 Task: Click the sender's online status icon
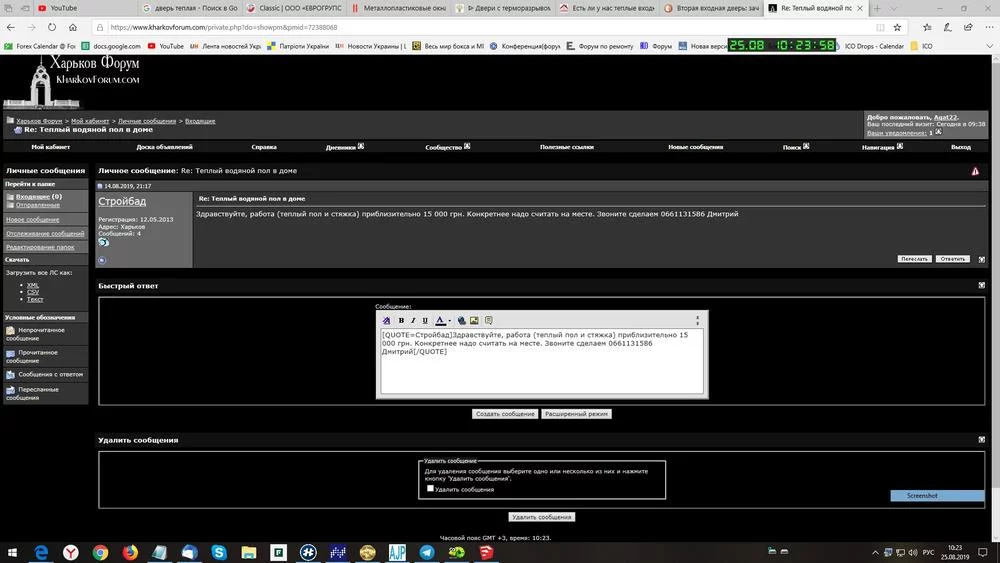tap(102, 260)
